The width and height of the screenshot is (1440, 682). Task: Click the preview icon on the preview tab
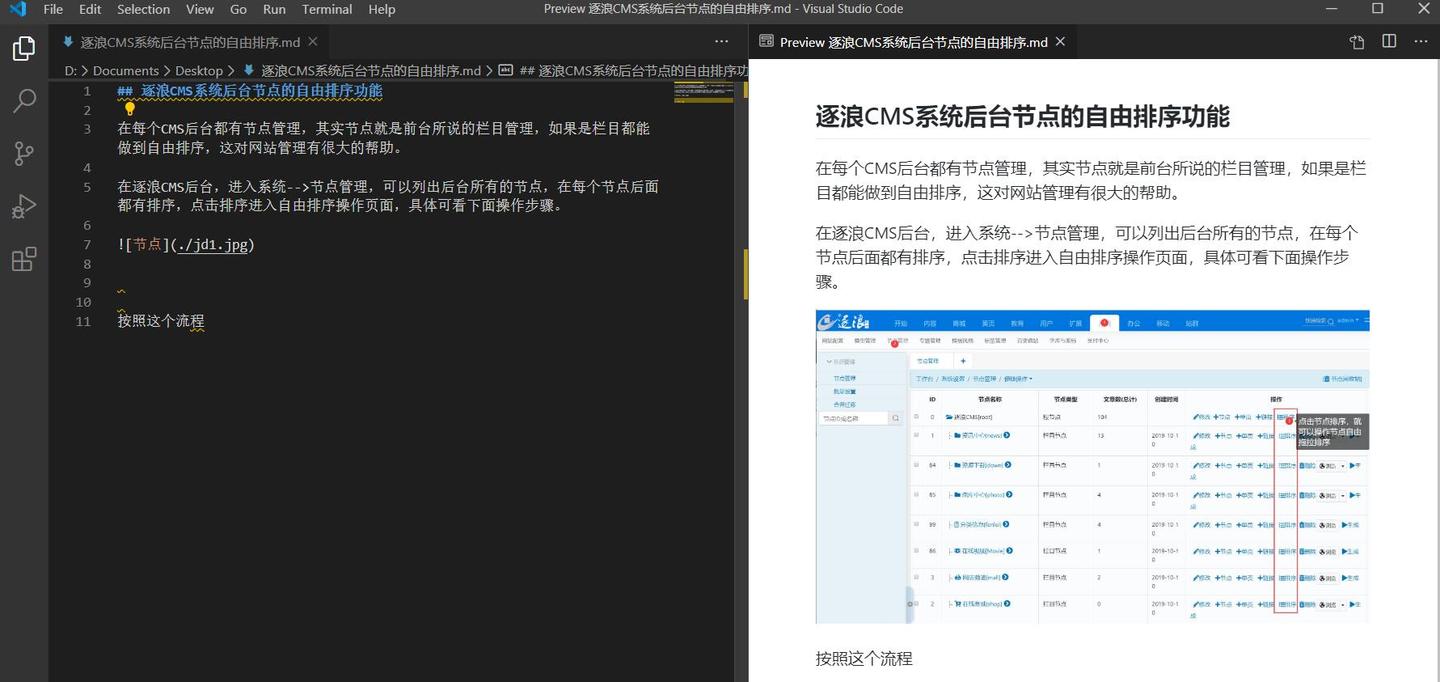pyautogui.click(x=766, y=41)
